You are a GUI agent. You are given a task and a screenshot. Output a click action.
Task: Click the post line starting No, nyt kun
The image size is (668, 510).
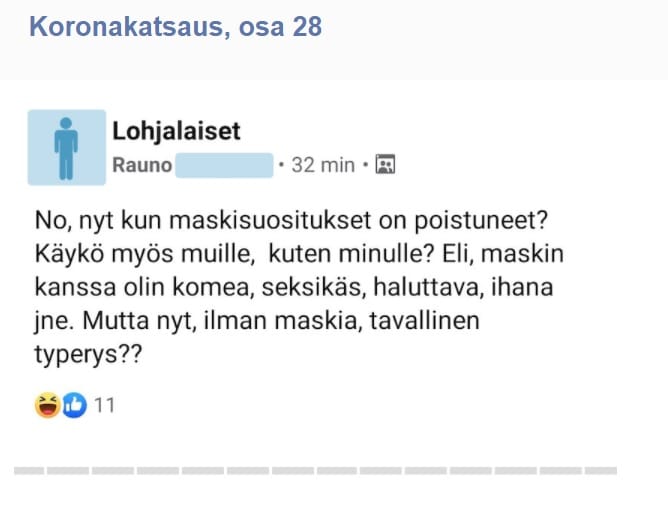291,221
